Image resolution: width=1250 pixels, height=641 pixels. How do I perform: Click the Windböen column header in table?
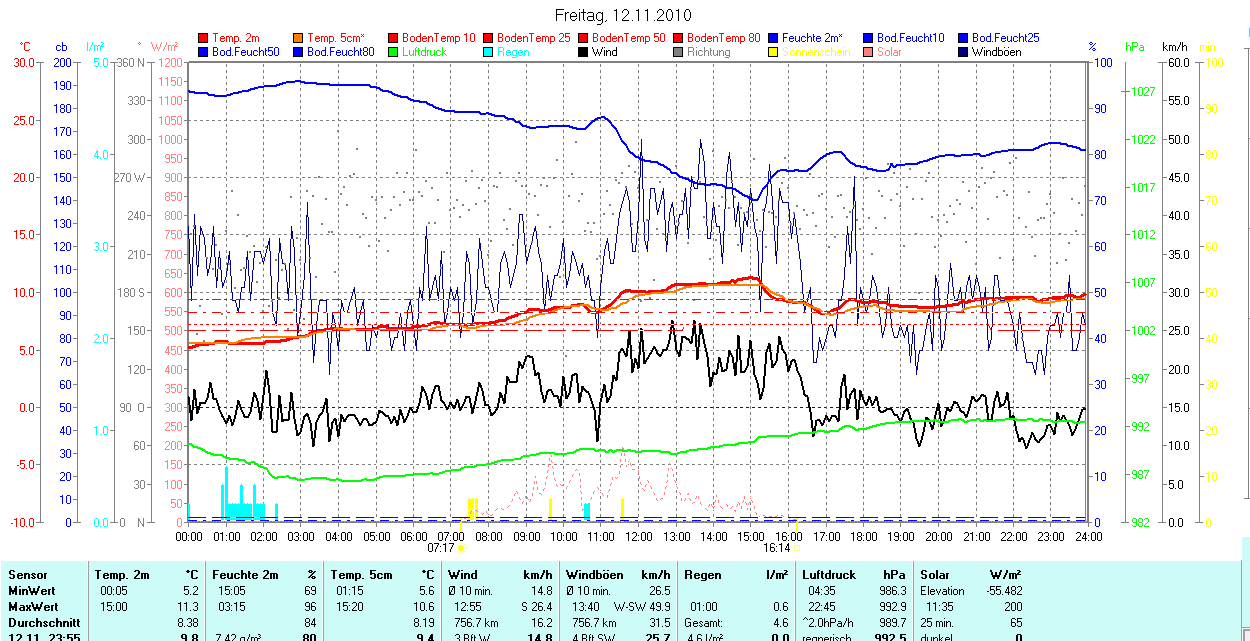(x=593, y=575)
